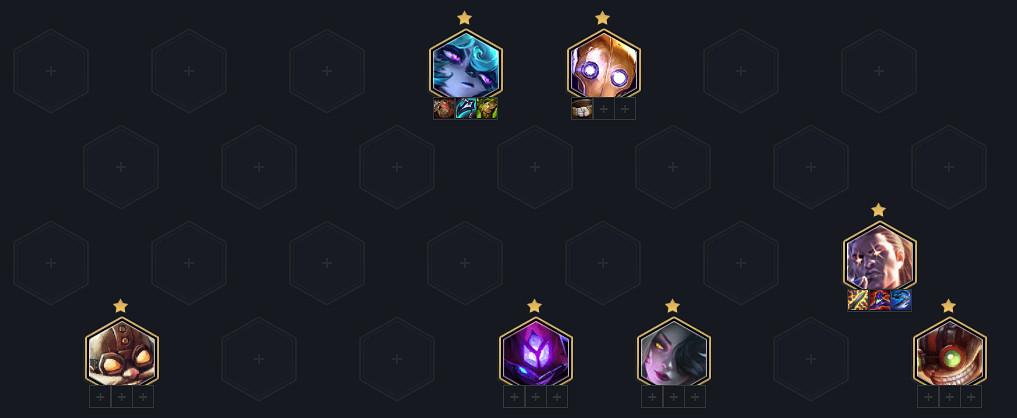Select the belt item under Blitzcrank
The width and height of the screenshot is (1017, 418).
pos(582,108)
